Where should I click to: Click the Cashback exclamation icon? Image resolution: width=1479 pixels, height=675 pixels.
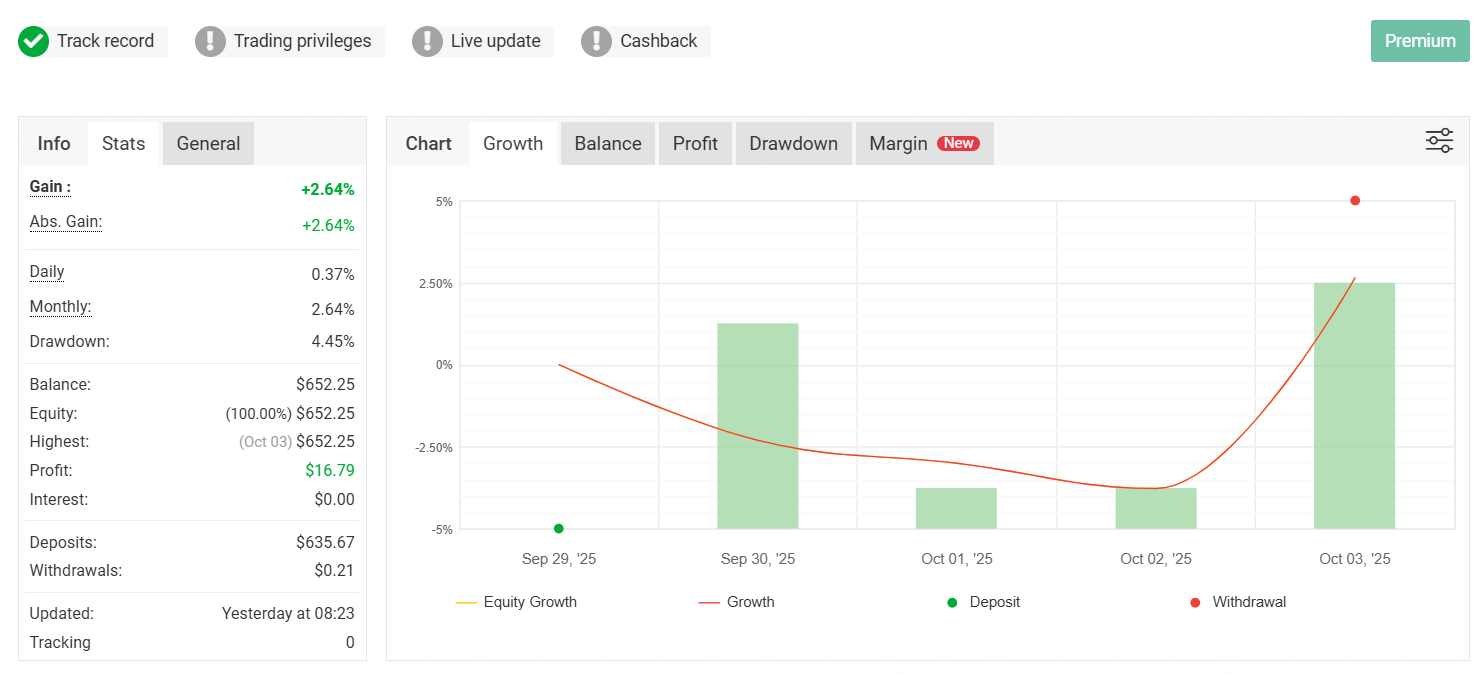point(596,41)
